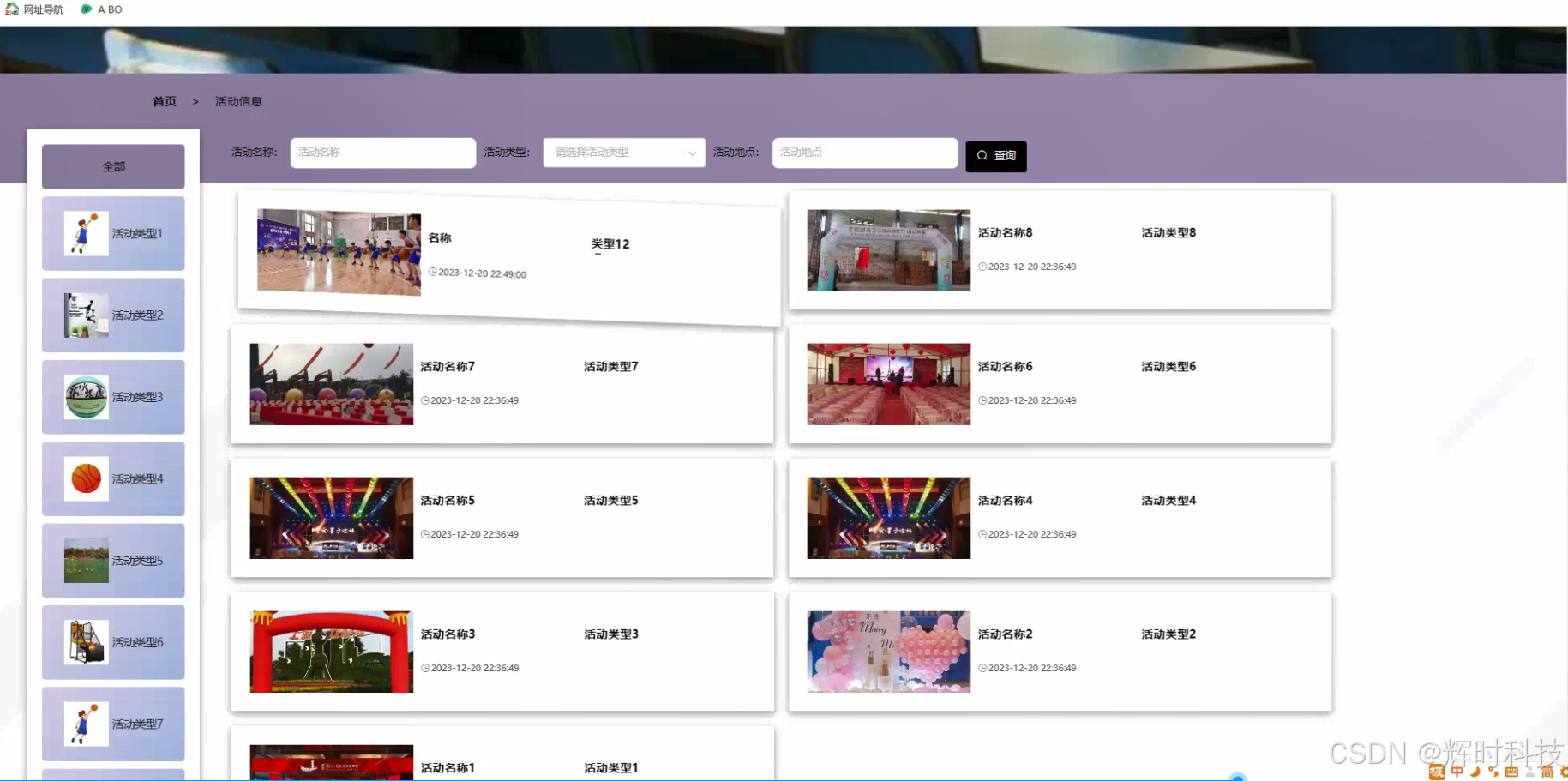This screenshot has height=781, width=1568.
Task: Focus the 活动地点 input field
Action: pos(865,153)
